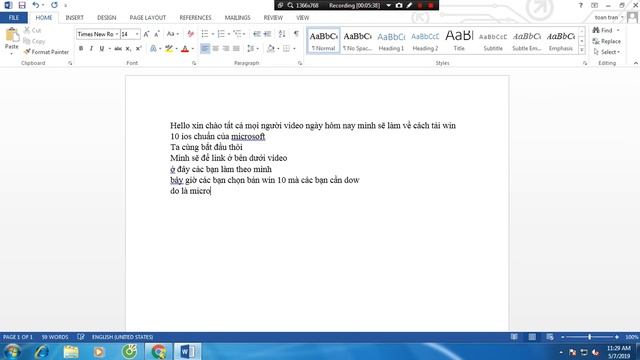The height and width of the screenshot is (360, 640).
Task: Shrink the font size
Action: click(x=157, y=34)
